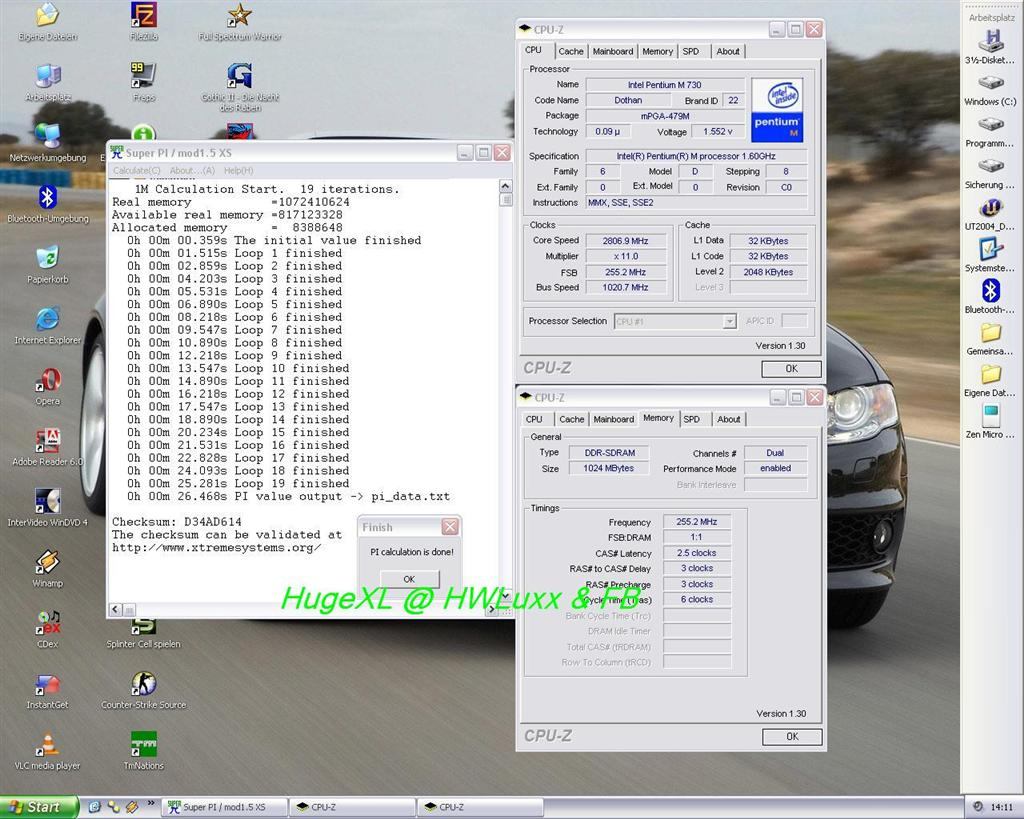
Task: Click scroll up arrow in Super PI output
Action: coord(505,187)
